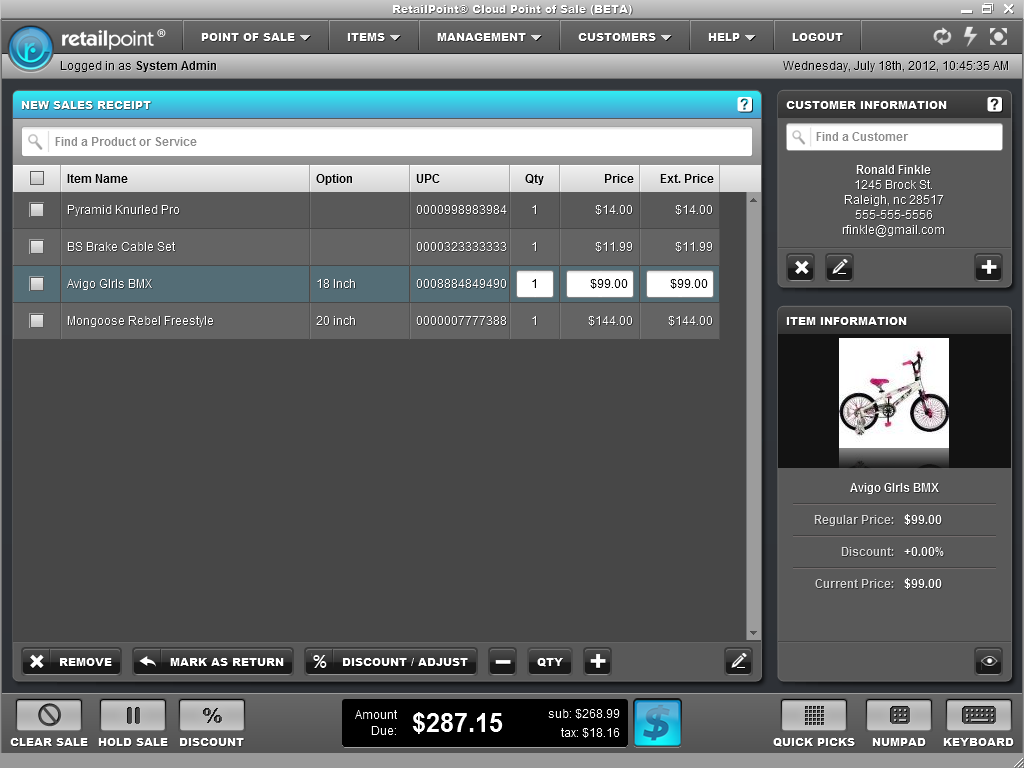Select the BS Brake Cable Set item name

pyautogui.click(x=121, y=247)
